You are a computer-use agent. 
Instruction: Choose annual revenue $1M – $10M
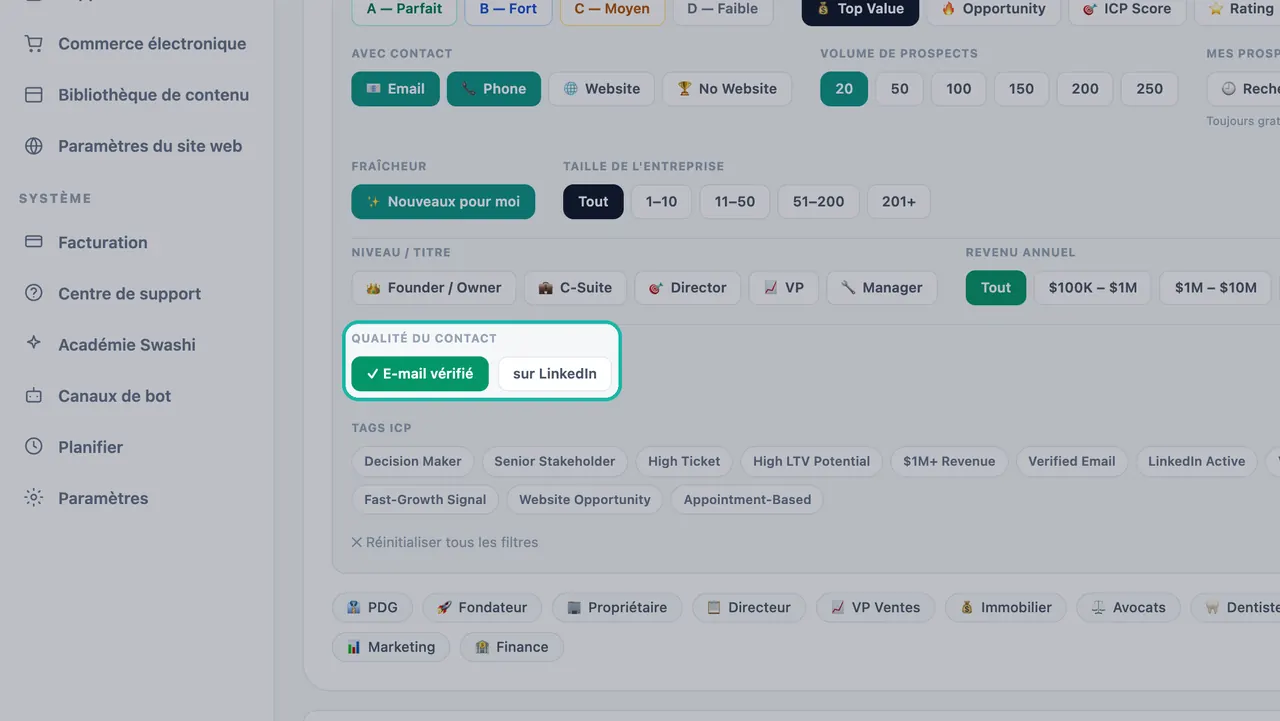click(1216, 288)
